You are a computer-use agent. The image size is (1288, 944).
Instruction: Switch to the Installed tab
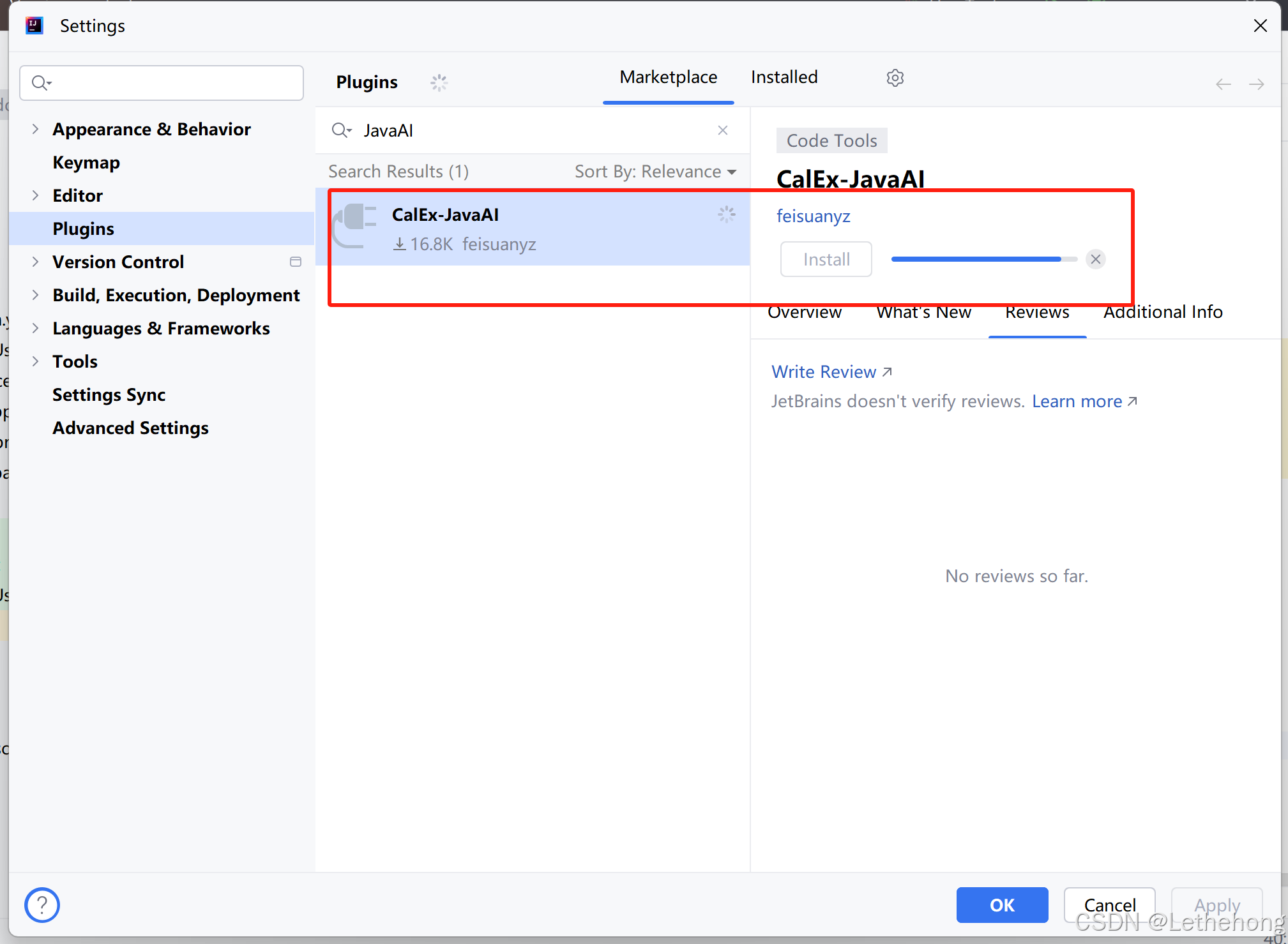pyautogui.click(x=784, y=77)
